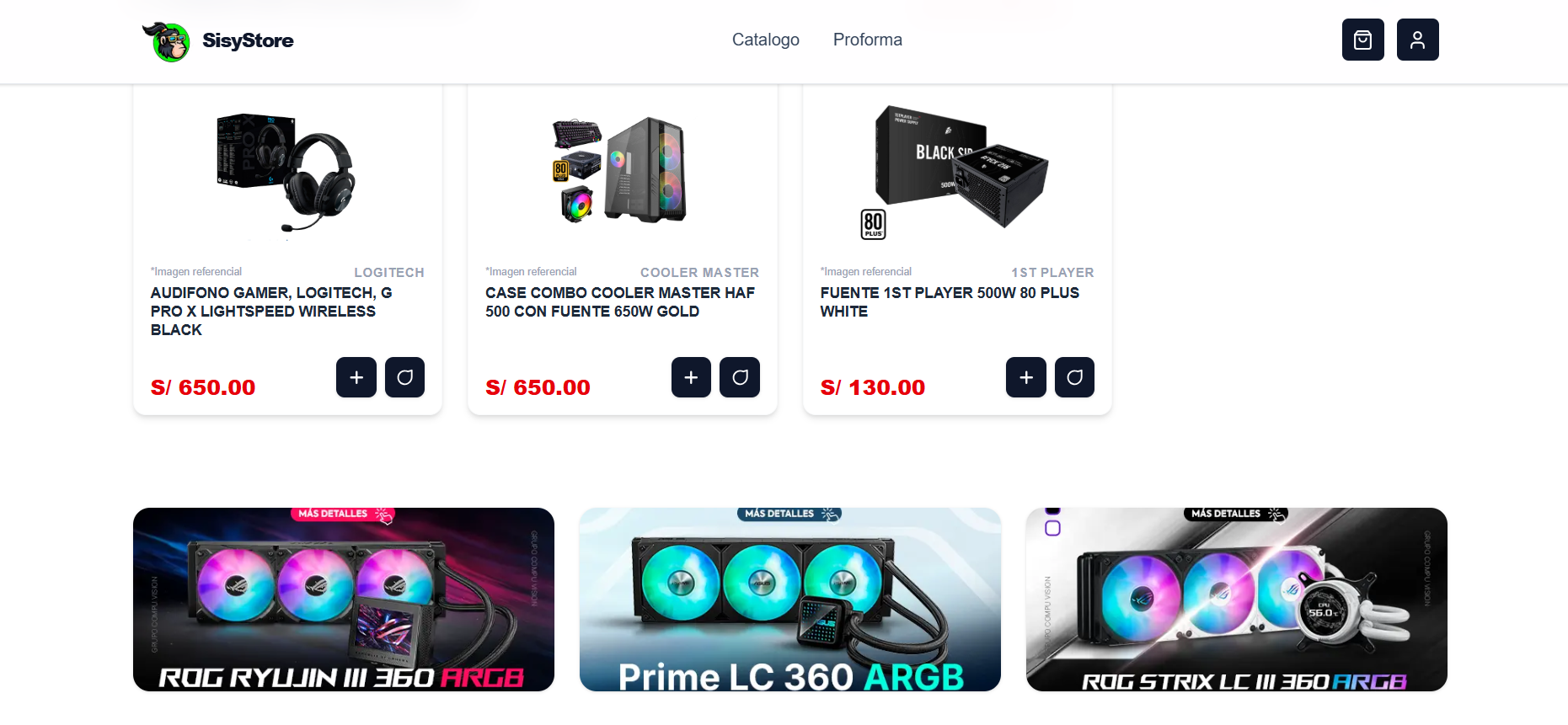Add Logitech G Pro X headset with plus
This screenshot has height=725, width=1568.
coord(356,377)
